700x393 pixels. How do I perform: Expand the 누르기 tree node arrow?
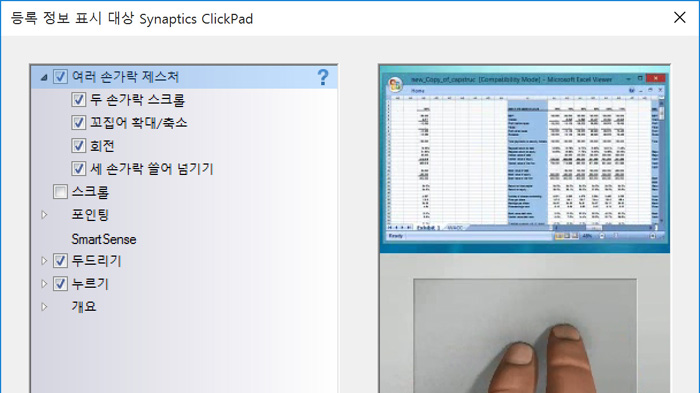point(44,284)
